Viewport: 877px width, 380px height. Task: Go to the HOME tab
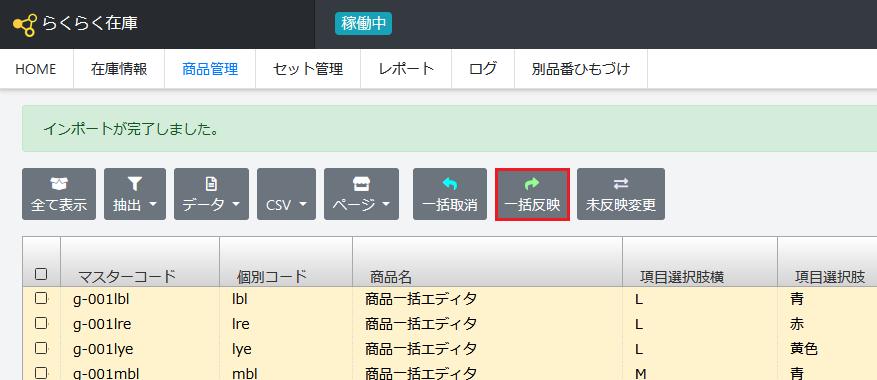pos(36,69)
